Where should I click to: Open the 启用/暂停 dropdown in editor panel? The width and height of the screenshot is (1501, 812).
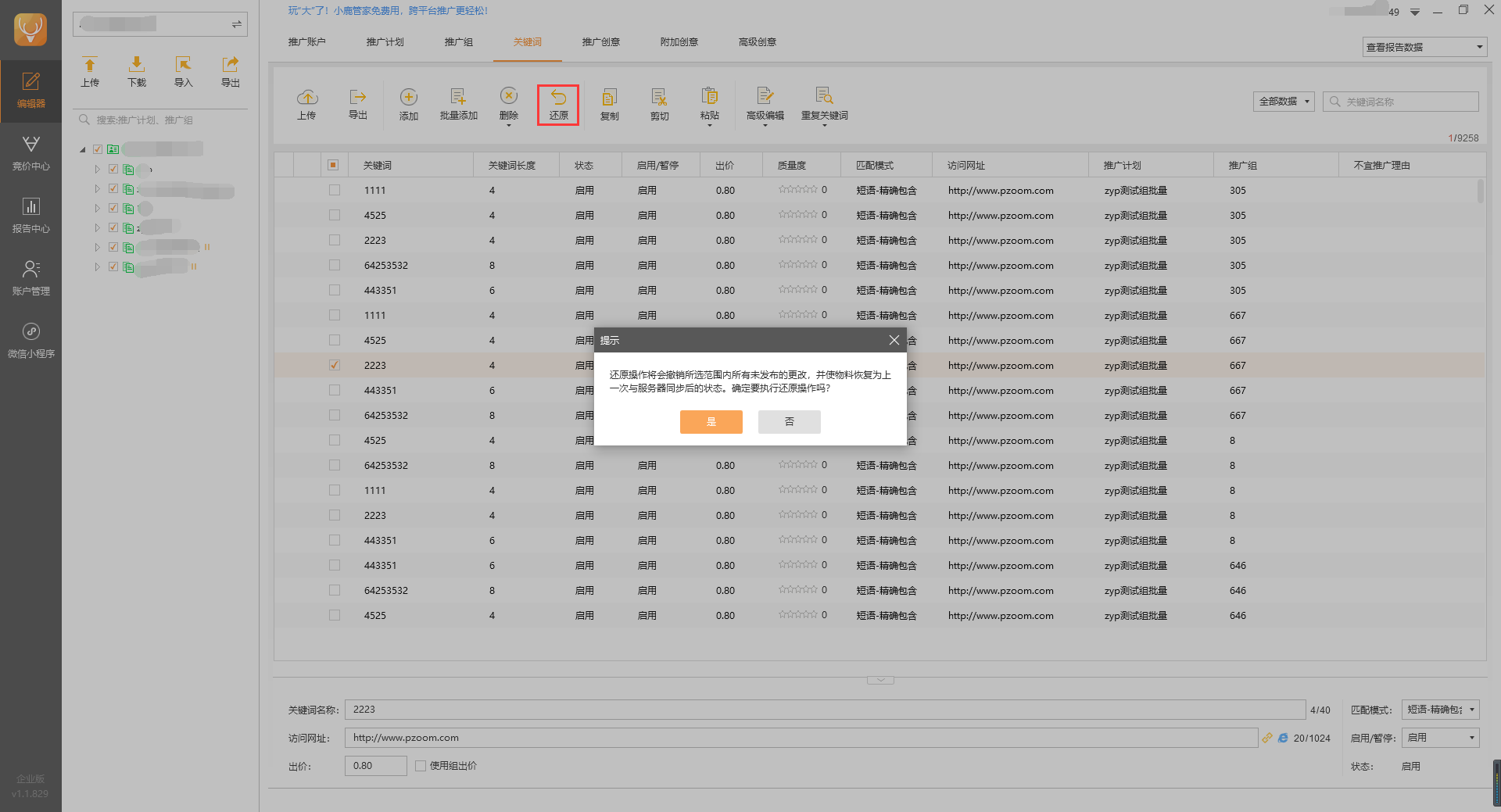click(1440, 738)
